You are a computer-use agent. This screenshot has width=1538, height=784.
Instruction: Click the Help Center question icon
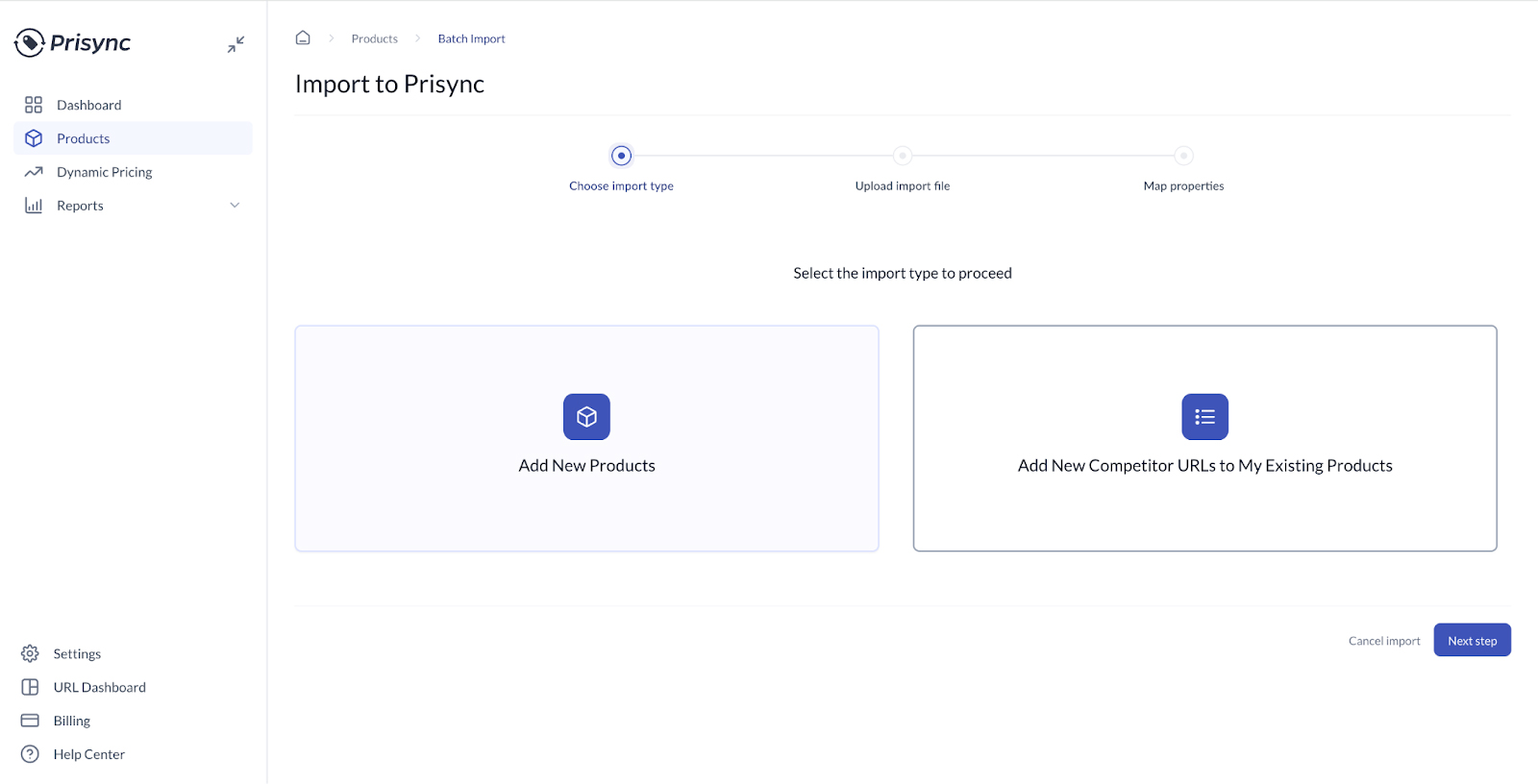(x=30, y=754)
